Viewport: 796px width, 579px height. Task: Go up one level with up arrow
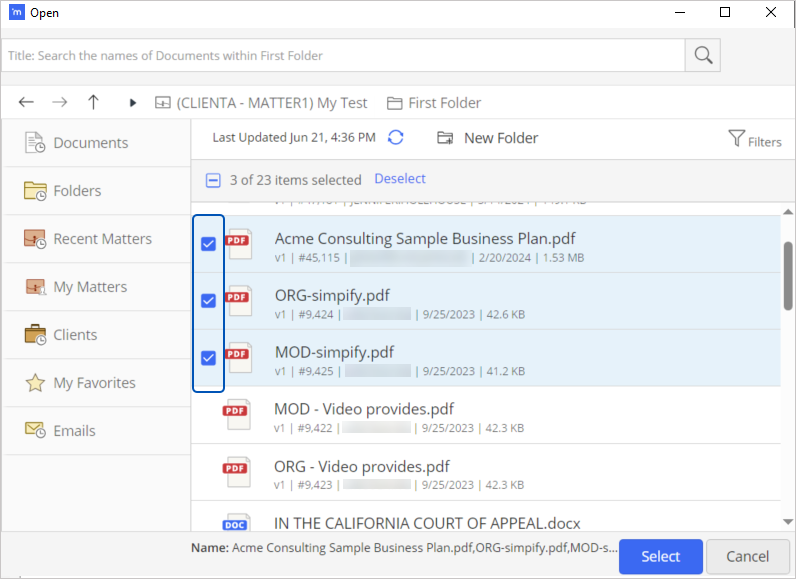click(93, 103)
